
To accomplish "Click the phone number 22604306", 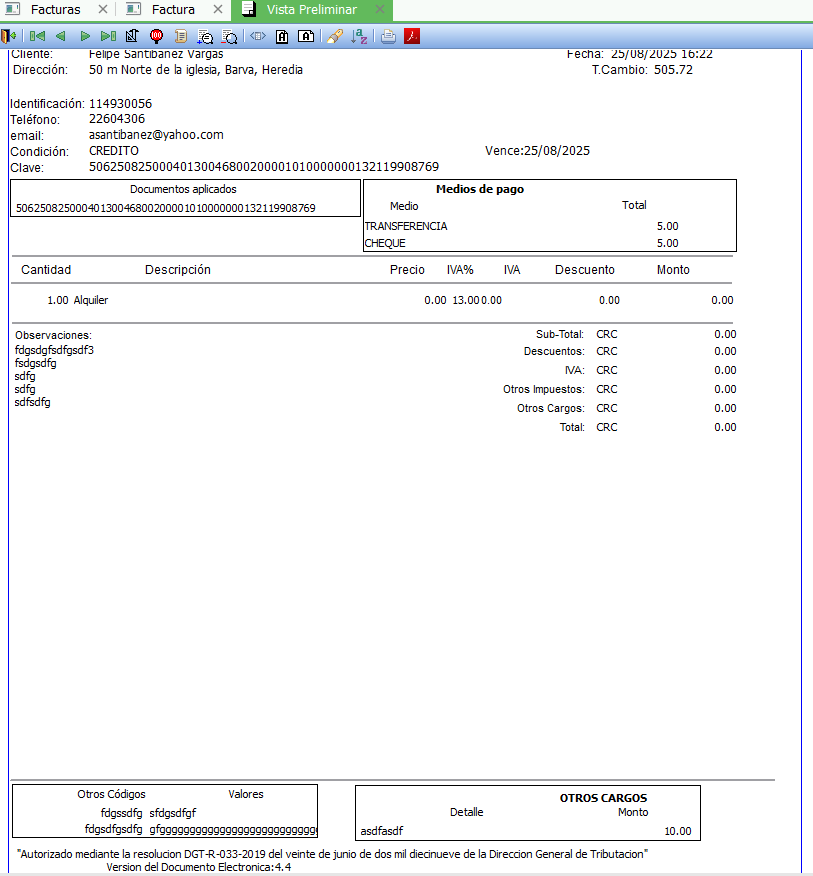I will pos(117,119).
